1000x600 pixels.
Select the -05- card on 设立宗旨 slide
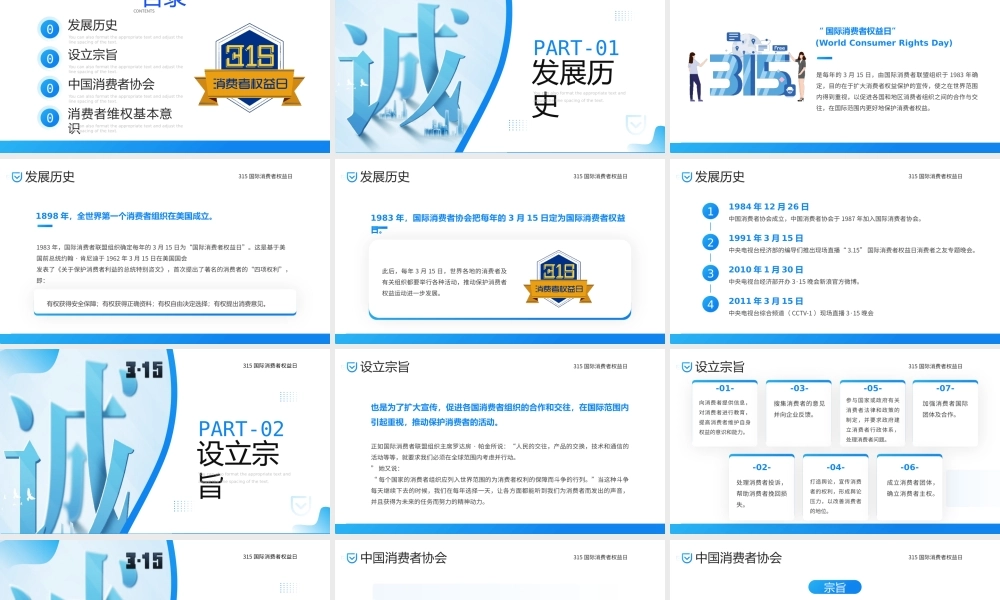(x=872, y=413)
